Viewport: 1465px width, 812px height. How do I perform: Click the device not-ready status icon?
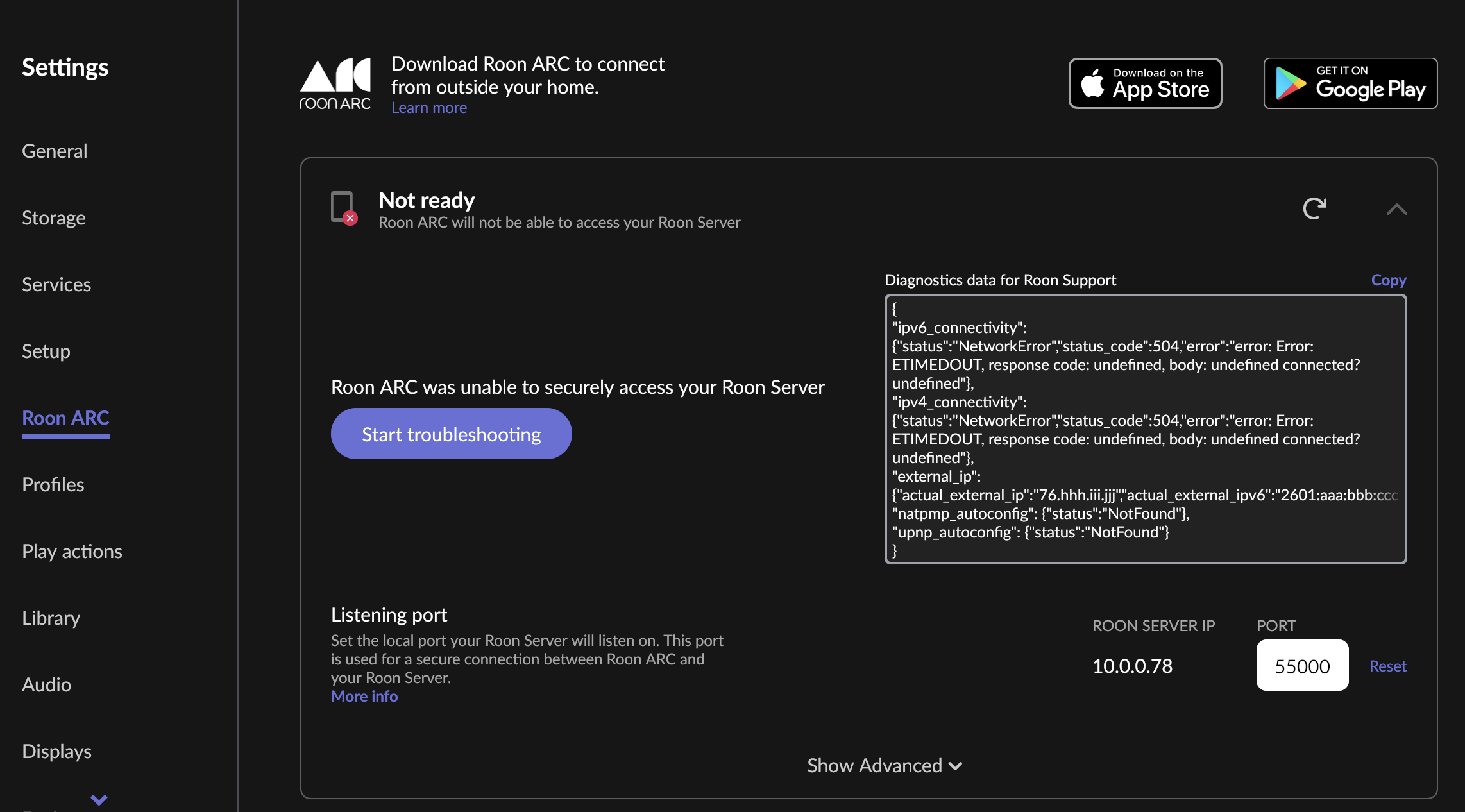344,208
